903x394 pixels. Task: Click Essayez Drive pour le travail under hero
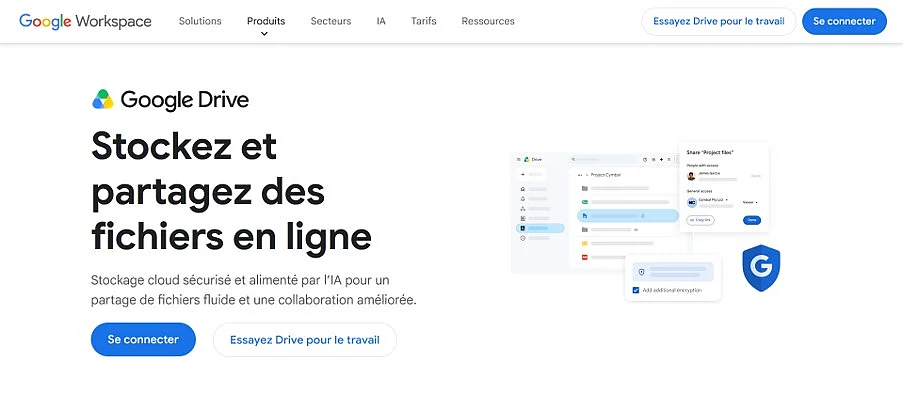[305, 340]
